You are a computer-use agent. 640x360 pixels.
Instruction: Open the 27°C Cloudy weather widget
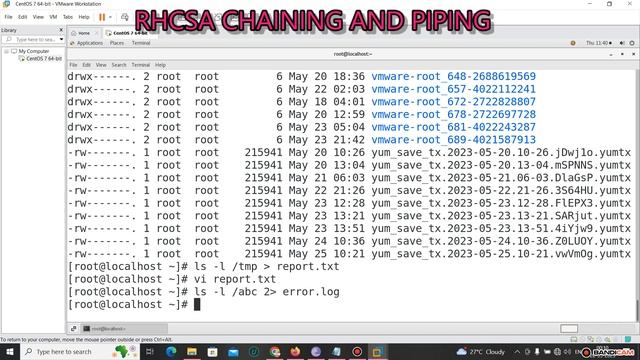(480, 351)
